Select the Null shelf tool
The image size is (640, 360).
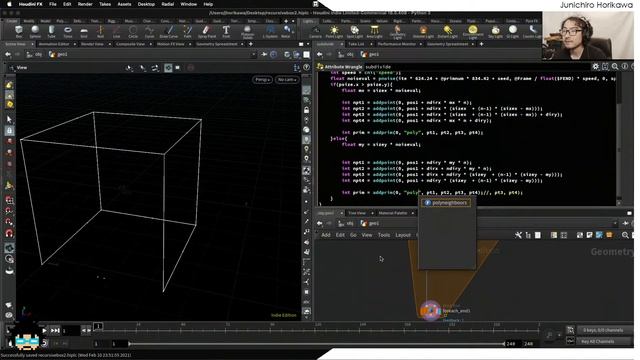[100, 31]
